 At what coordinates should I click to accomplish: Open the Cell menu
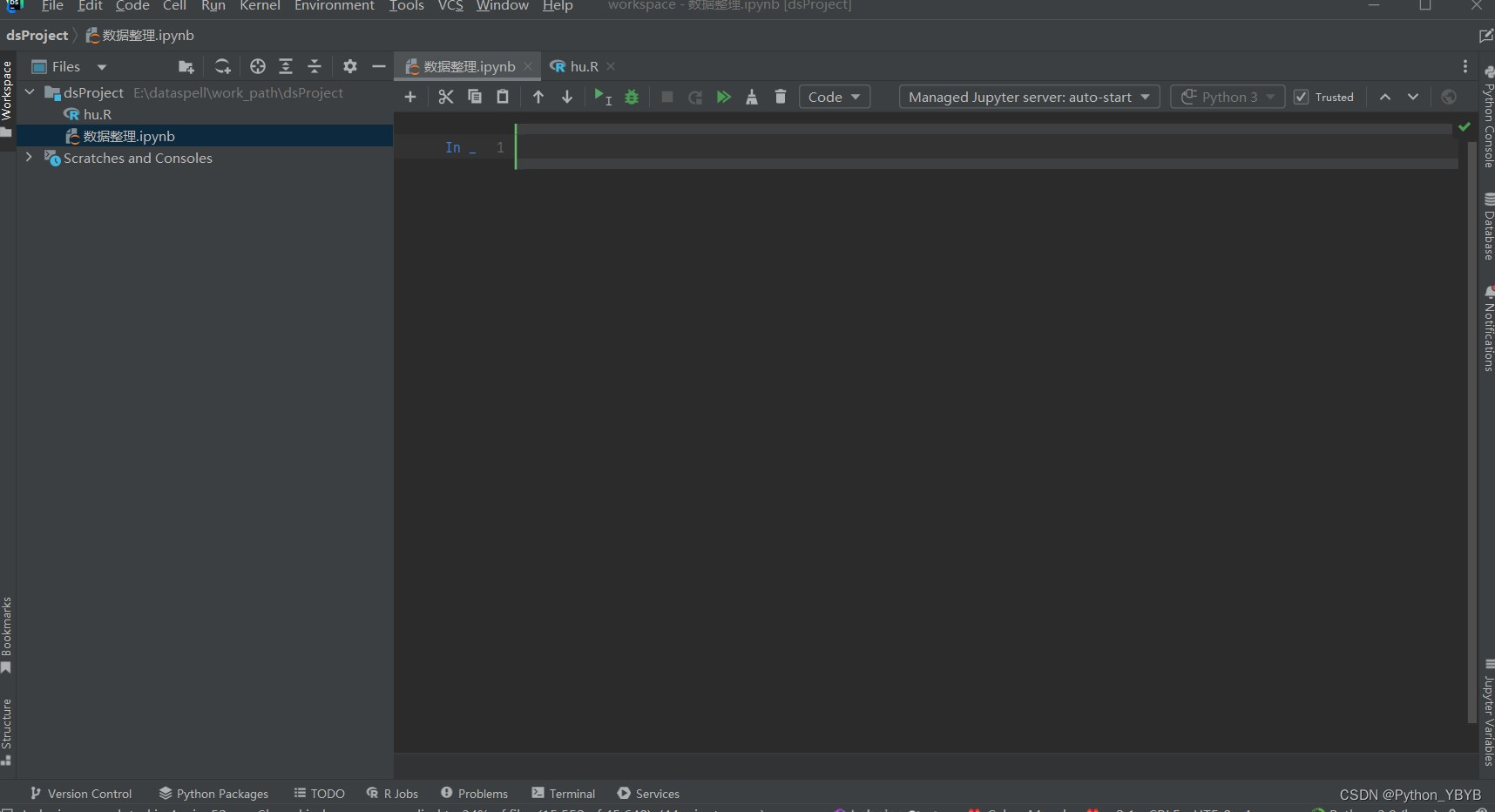point(174,6)
